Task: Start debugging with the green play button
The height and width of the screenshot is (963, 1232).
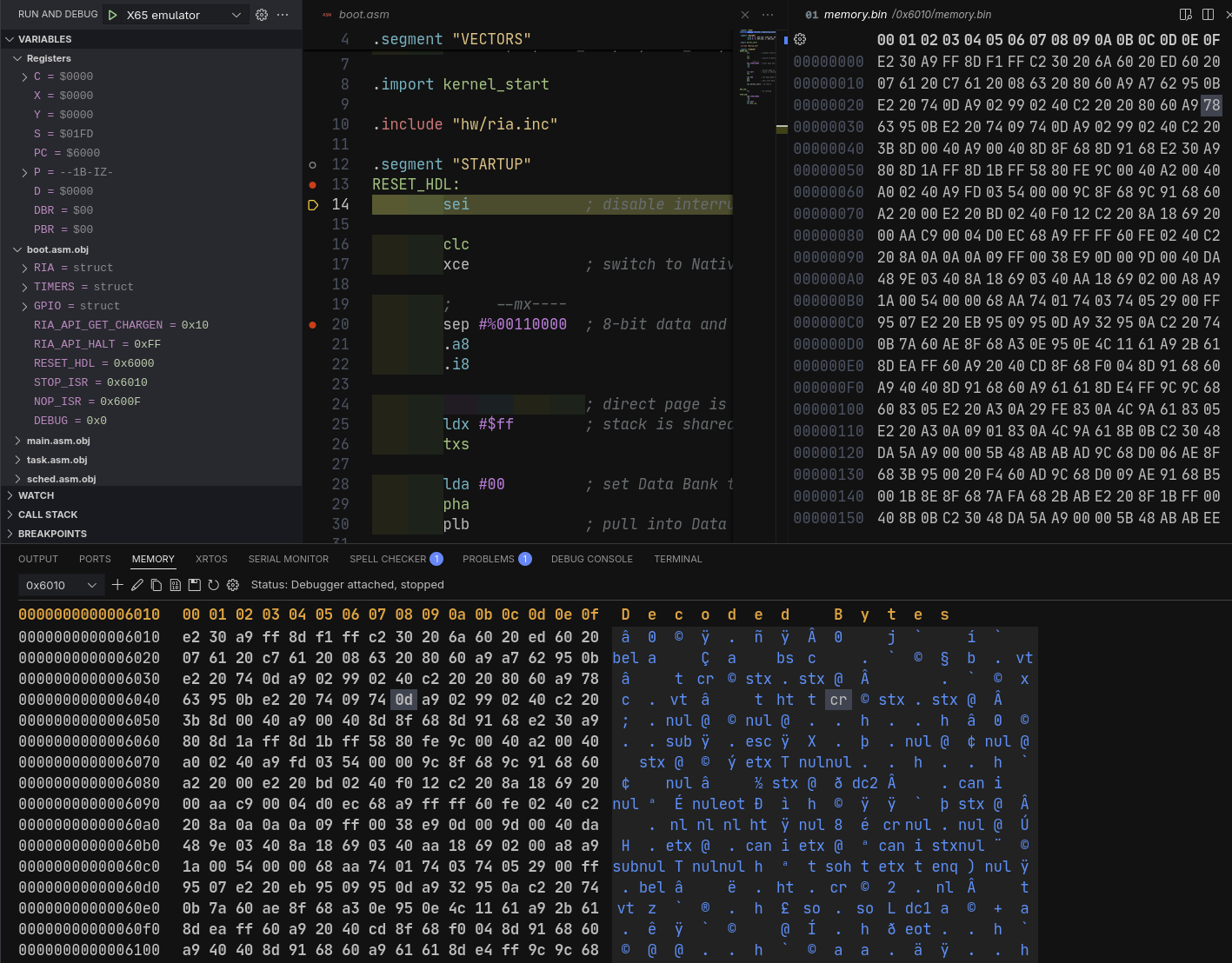Action: click(x=113, y=15)
